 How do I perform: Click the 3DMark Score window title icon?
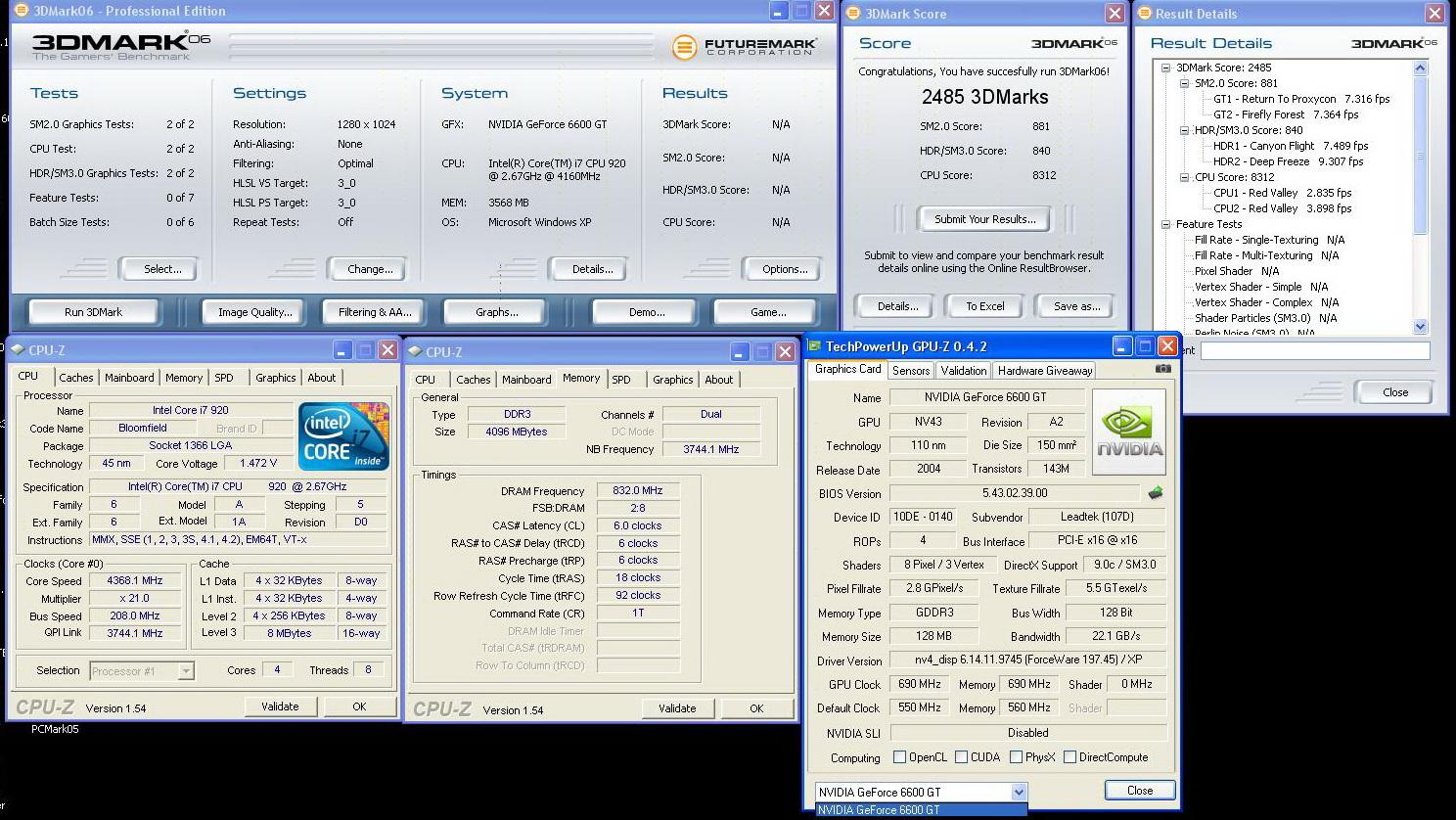[x=853, y=13]
